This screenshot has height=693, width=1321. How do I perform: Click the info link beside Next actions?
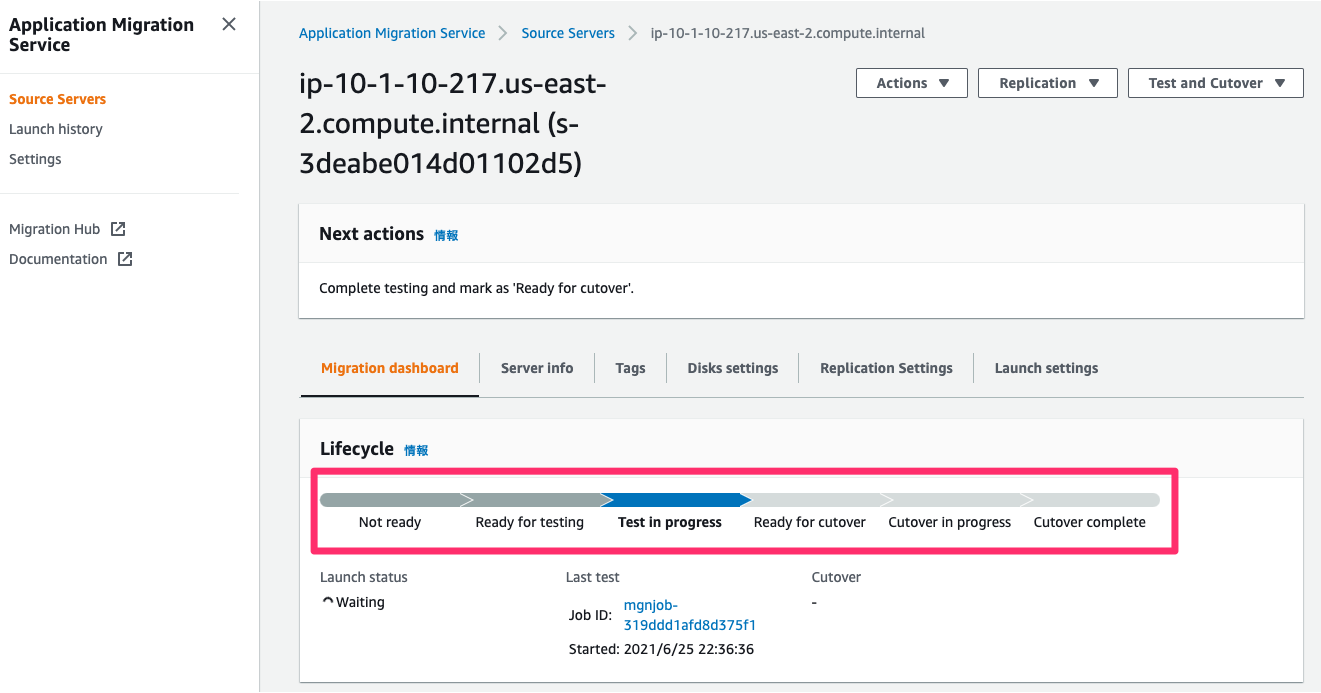(446, 235)
